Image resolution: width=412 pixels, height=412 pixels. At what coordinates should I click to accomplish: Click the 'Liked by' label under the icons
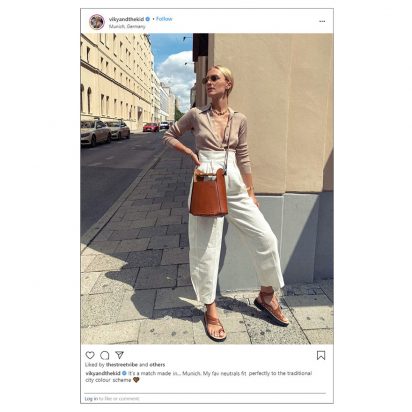click(x=95, y=365)
